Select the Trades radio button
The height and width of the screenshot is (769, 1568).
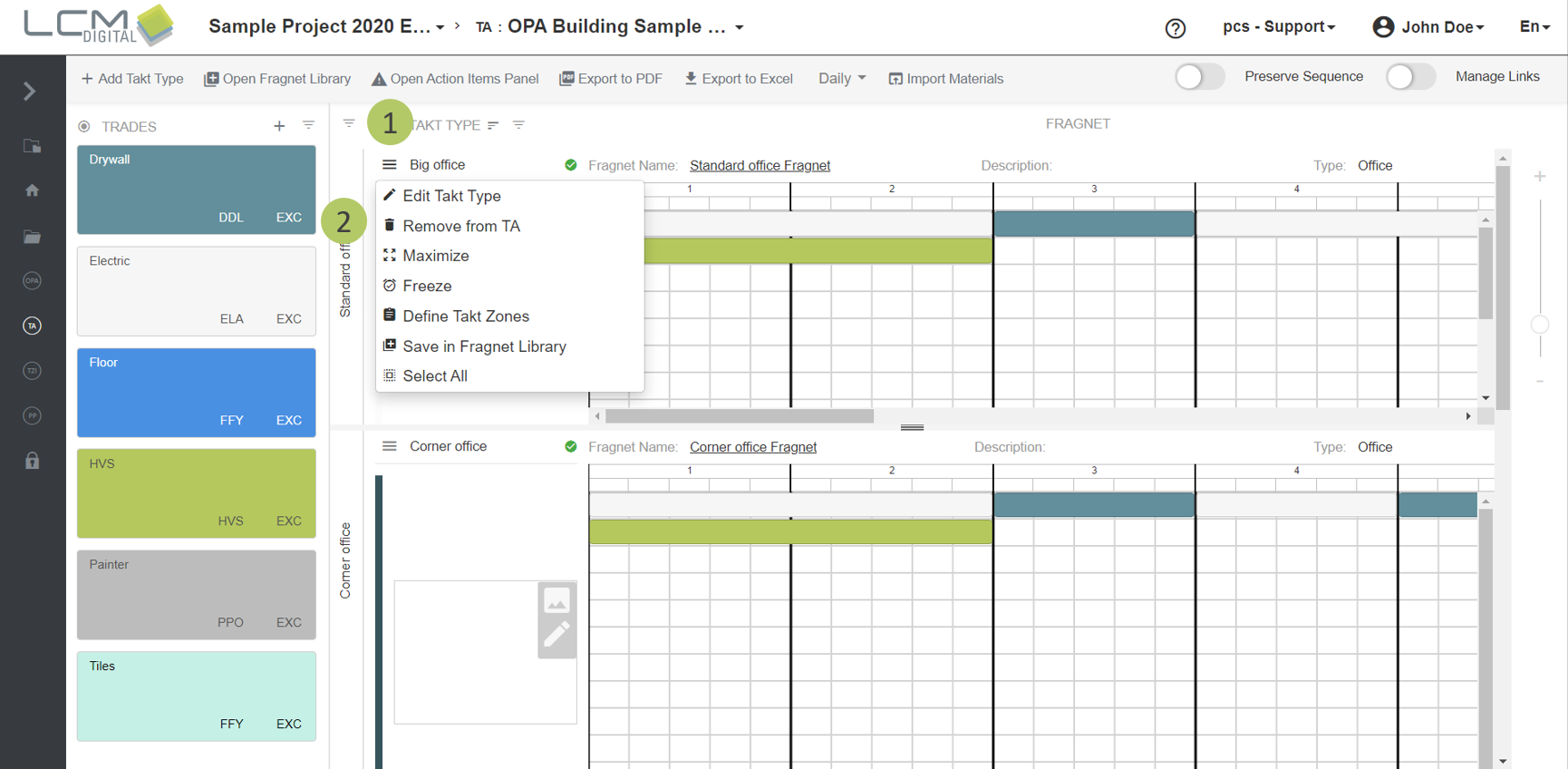tap(84, 127)
